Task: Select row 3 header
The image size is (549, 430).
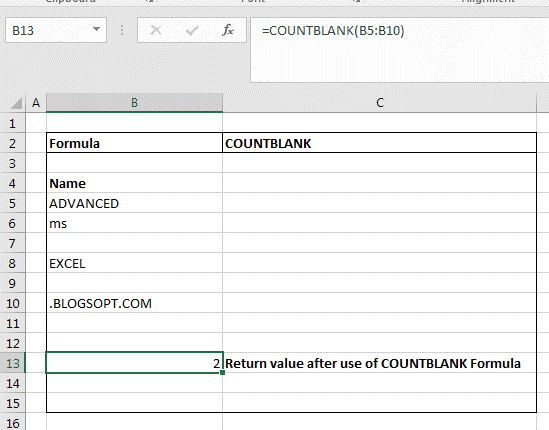Action: point(13,163)
